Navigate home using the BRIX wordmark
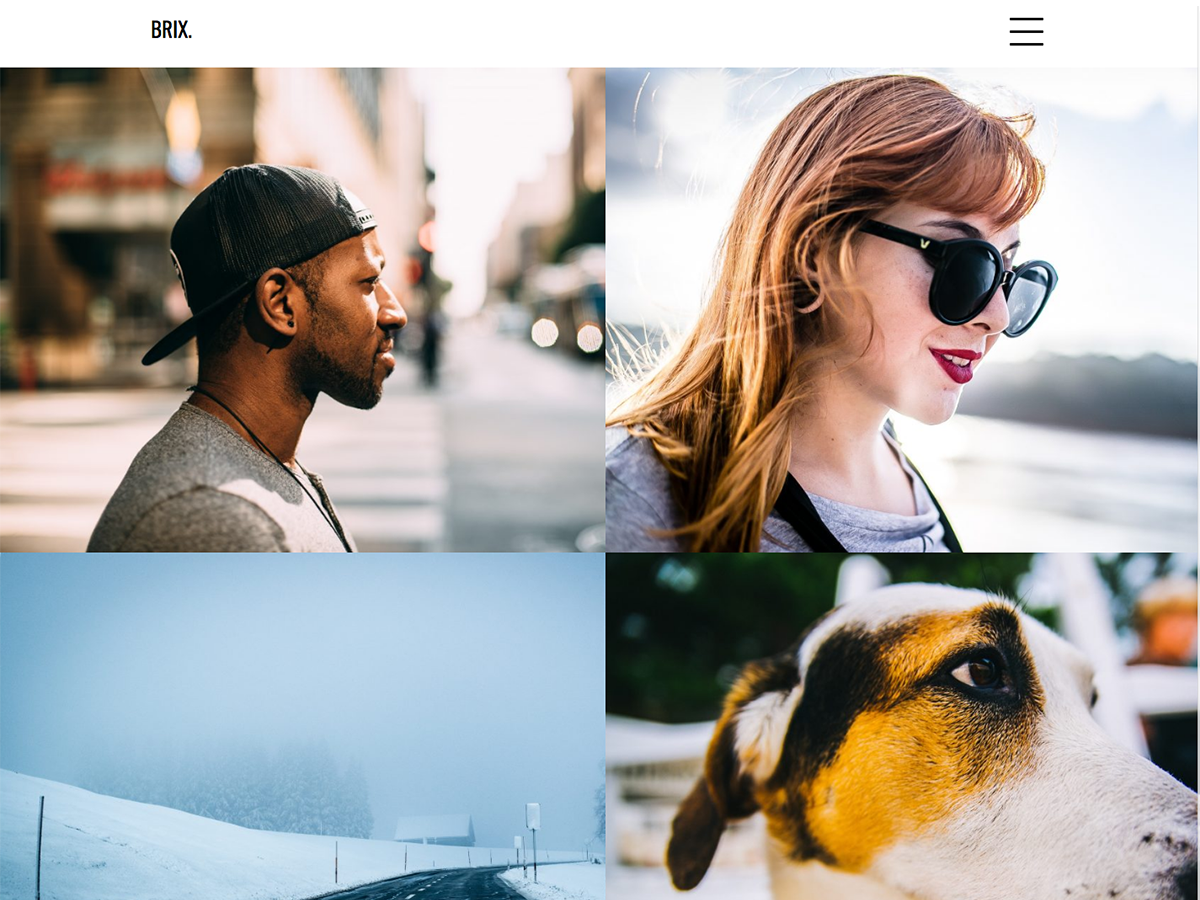Screen dimensions: 1200x900 170,31
